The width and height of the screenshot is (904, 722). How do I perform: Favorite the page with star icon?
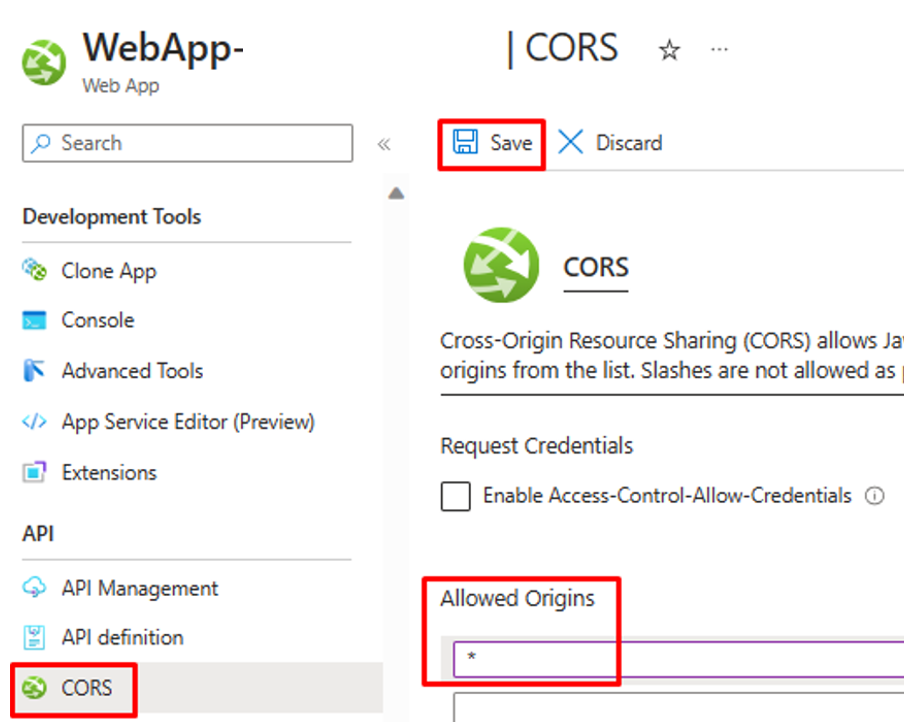click(669, 50)
